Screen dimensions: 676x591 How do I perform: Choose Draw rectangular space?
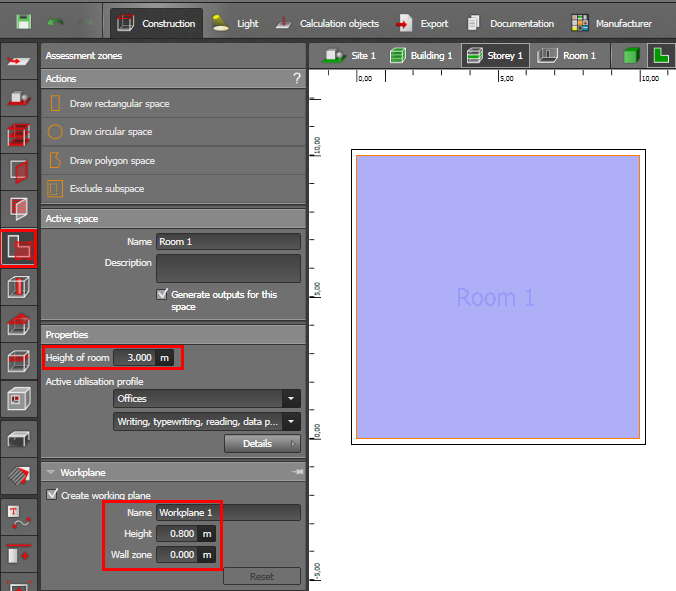tap(173, 103)
